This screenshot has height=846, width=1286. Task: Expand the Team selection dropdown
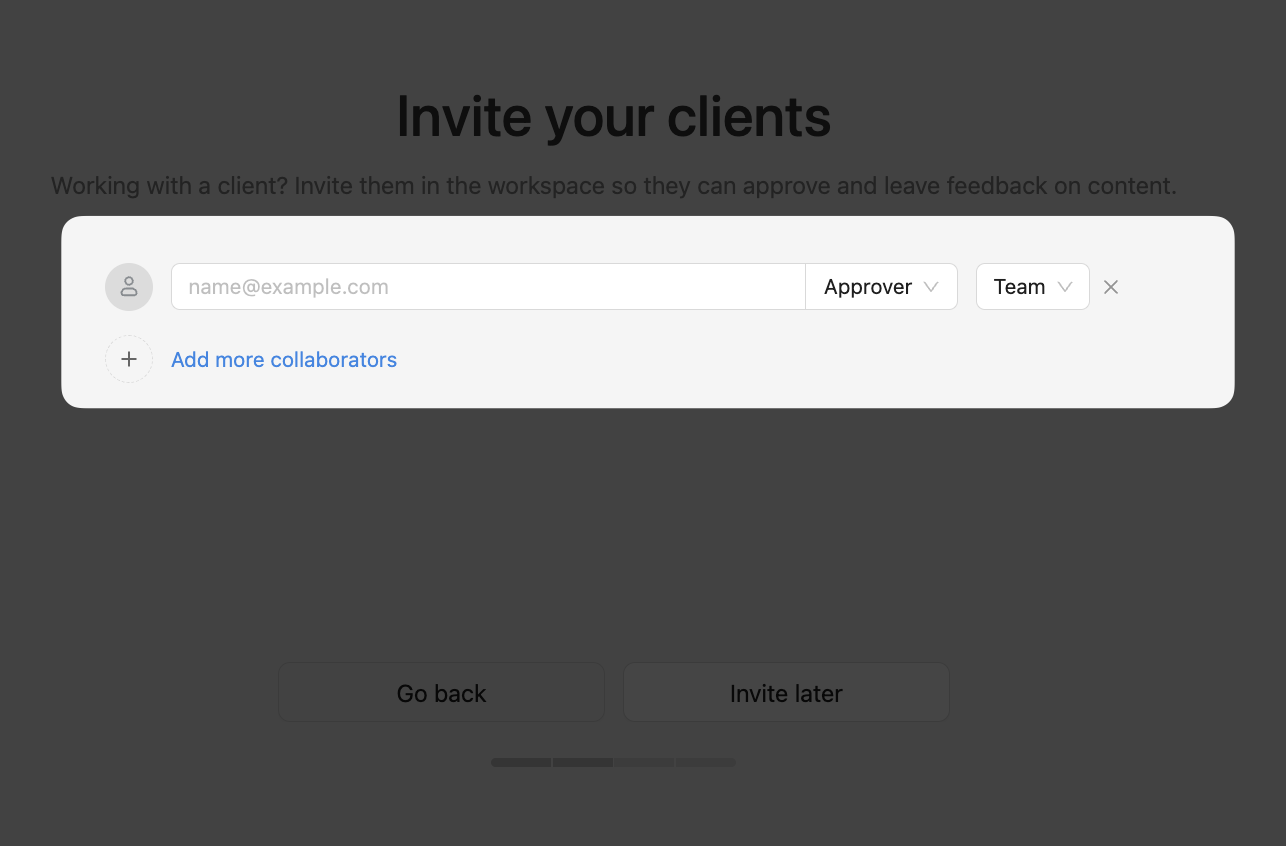point(1020,287)
